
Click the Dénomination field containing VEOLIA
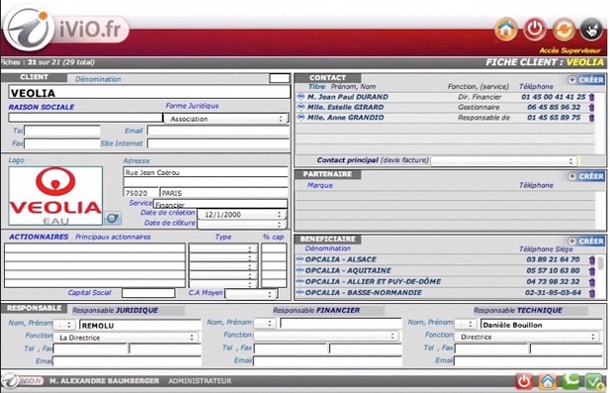click(149, 93)
